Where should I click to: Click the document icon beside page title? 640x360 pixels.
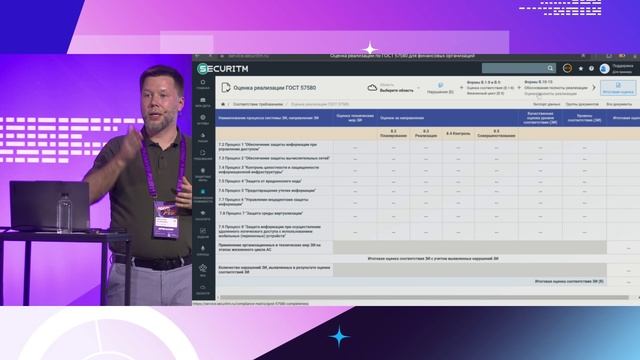226,87
